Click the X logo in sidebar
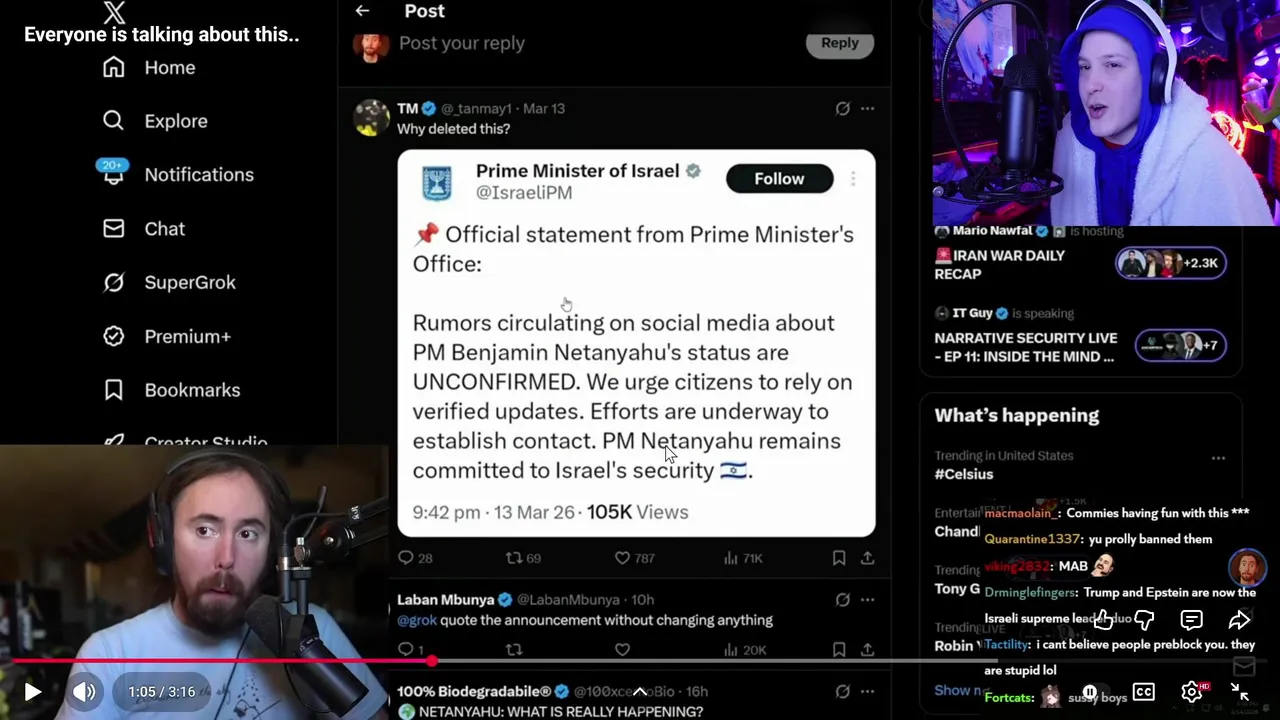The image size is (1280, 720). click(x=114, y=12)
